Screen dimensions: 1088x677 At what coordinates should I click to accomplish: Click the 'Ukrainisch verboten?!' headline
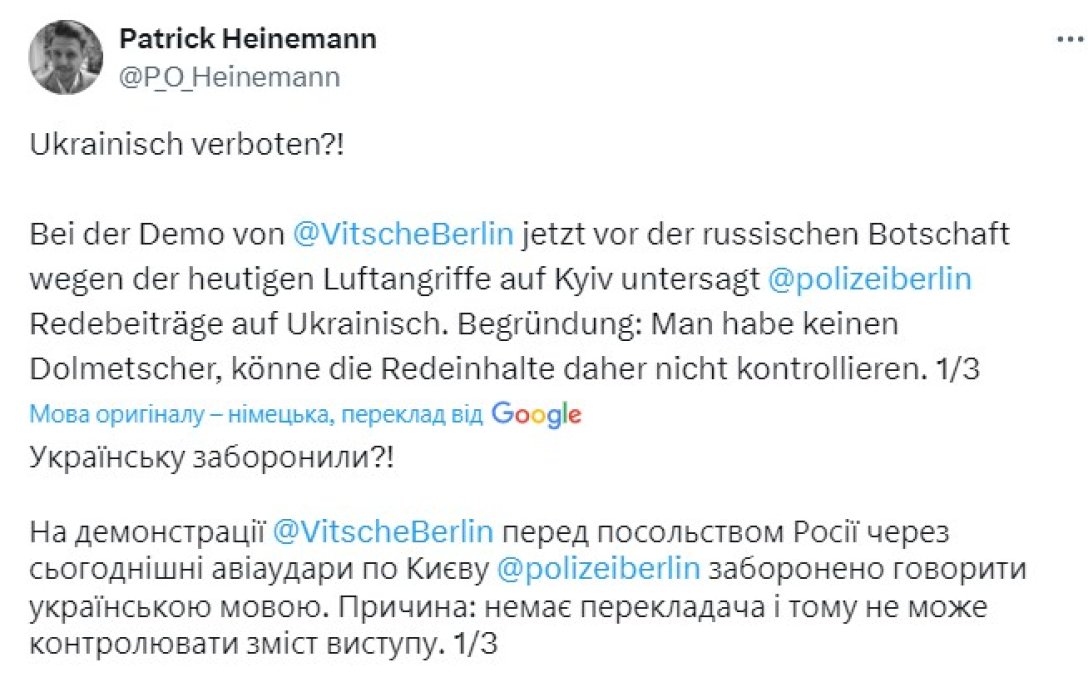click(x=186, y=143)
